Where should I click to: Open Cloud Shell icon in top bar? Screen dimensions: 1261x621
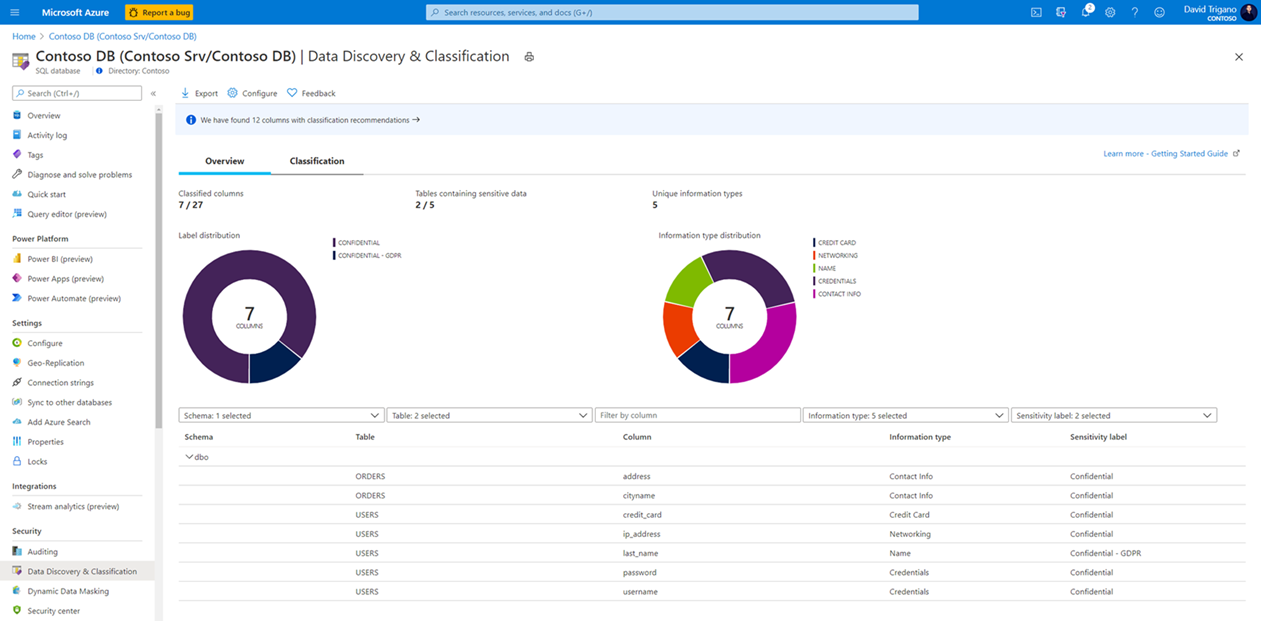(x=1036, y=12)
